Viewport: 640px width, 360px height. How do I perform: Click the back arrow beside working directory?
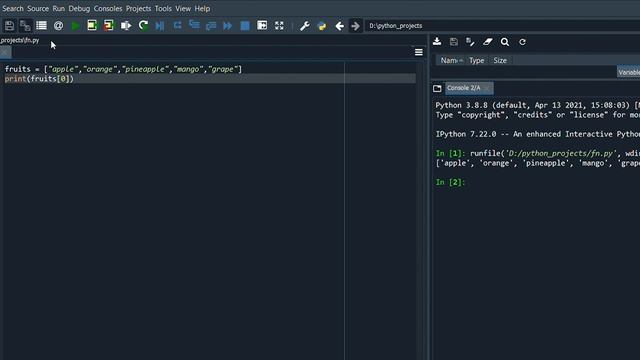pos(339,26)
